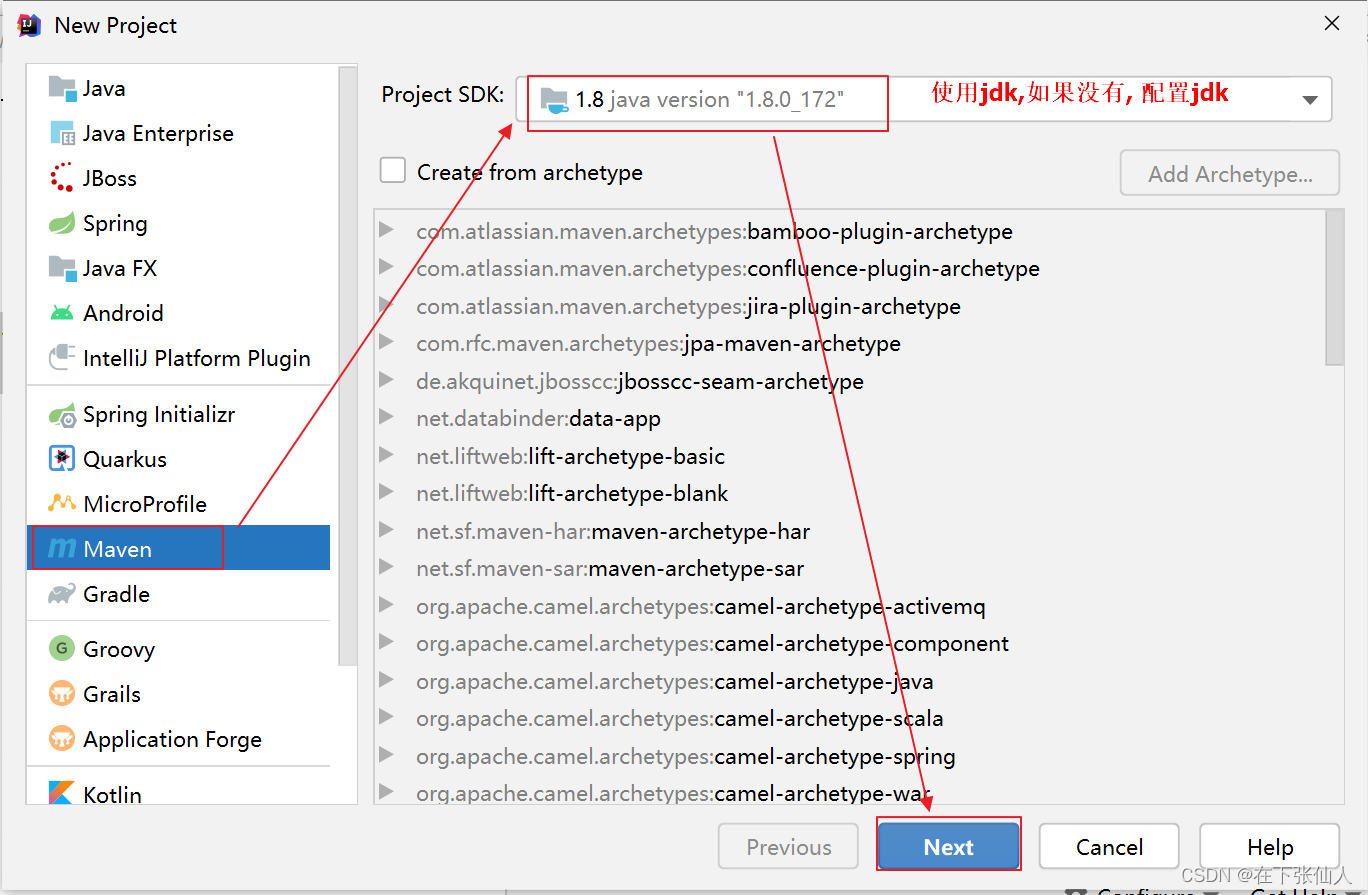Viewport: 1368px width, 895px height.
Task: Select Kotlin project type label
Action: coord(112,794)
